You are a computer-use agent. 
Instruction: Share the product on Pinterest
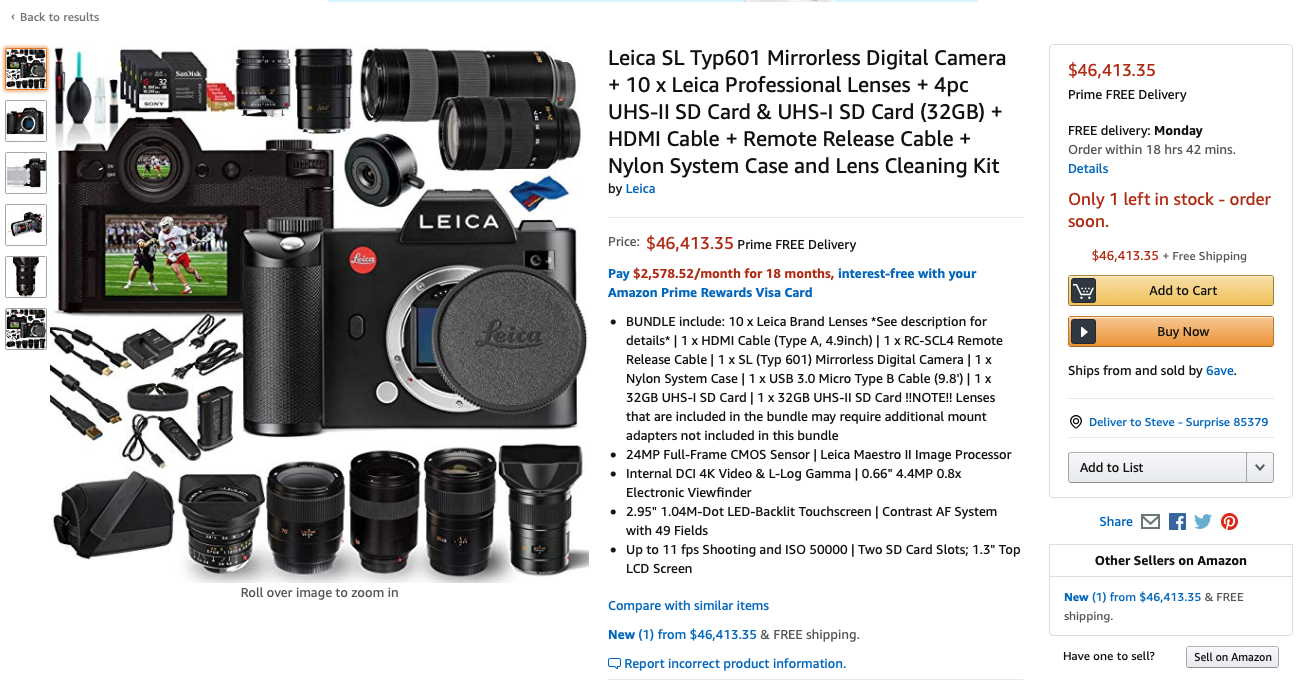click(x=1229, y=521)
